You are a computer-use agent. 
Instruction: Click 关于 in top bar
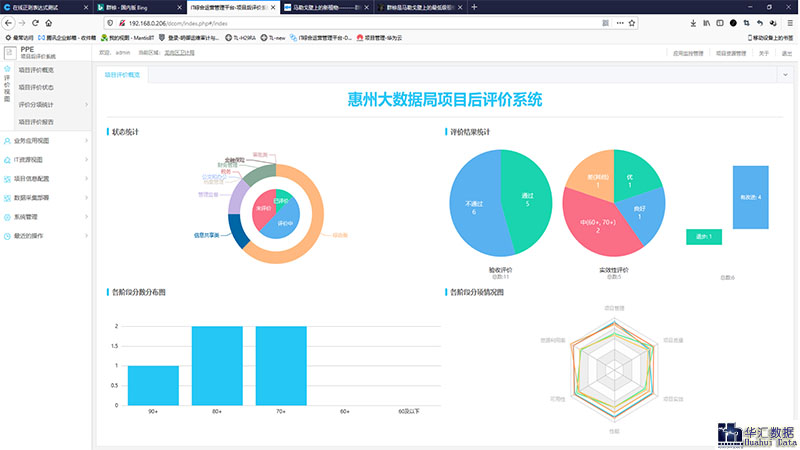(x=763, y=53)
